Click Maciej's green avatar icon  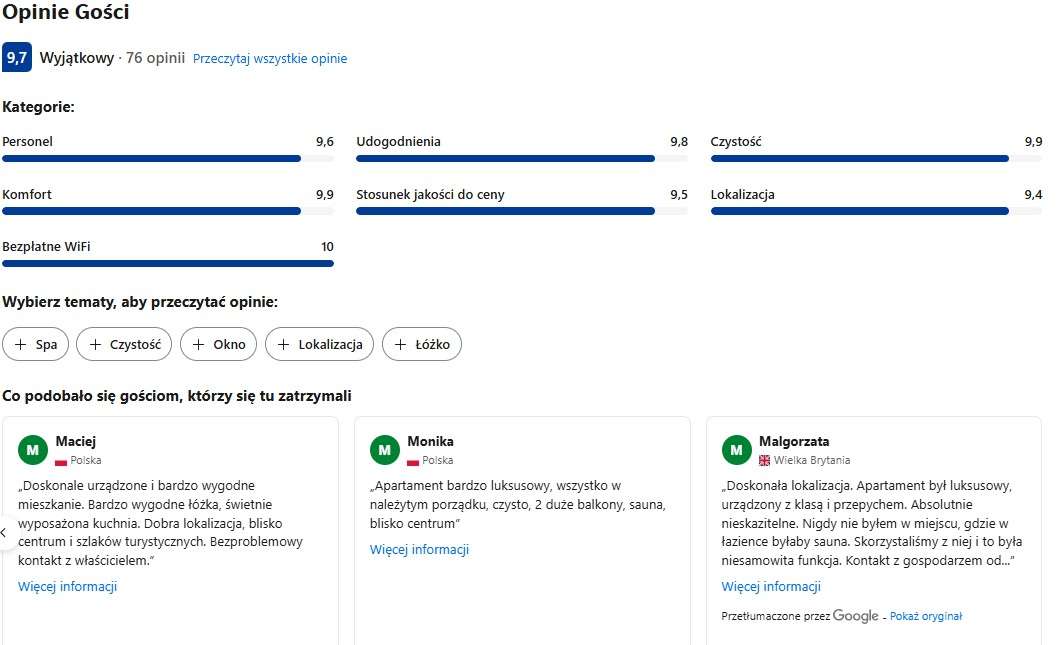pyautogui.click(x=33, y=451)
